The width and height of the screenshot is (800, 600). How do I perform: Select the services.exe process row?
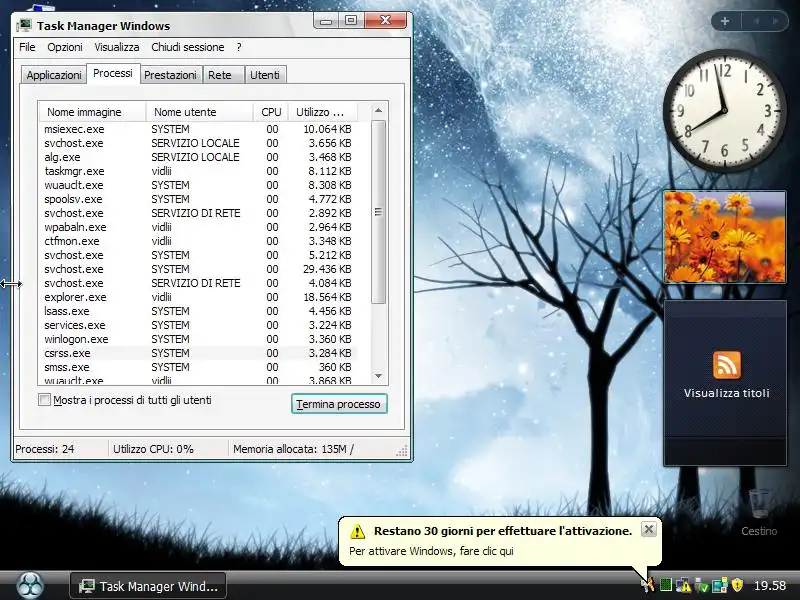tap(198, 325)
